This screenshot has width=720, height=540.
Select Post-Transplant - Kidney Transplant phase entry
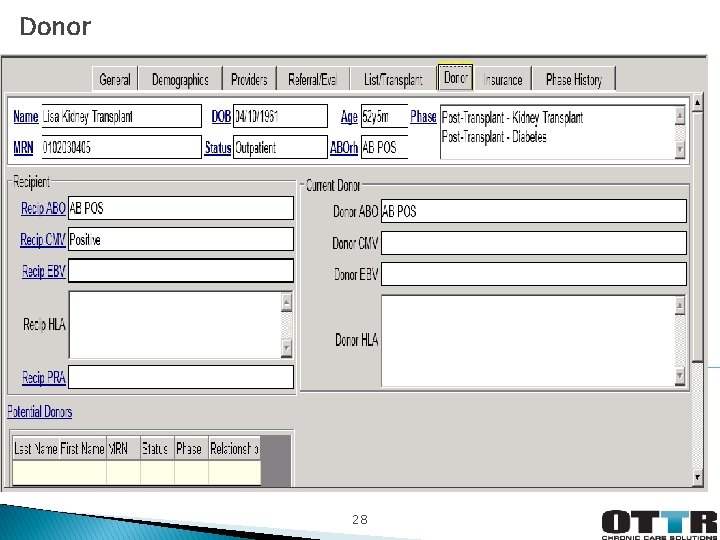(x=512, y=118)
